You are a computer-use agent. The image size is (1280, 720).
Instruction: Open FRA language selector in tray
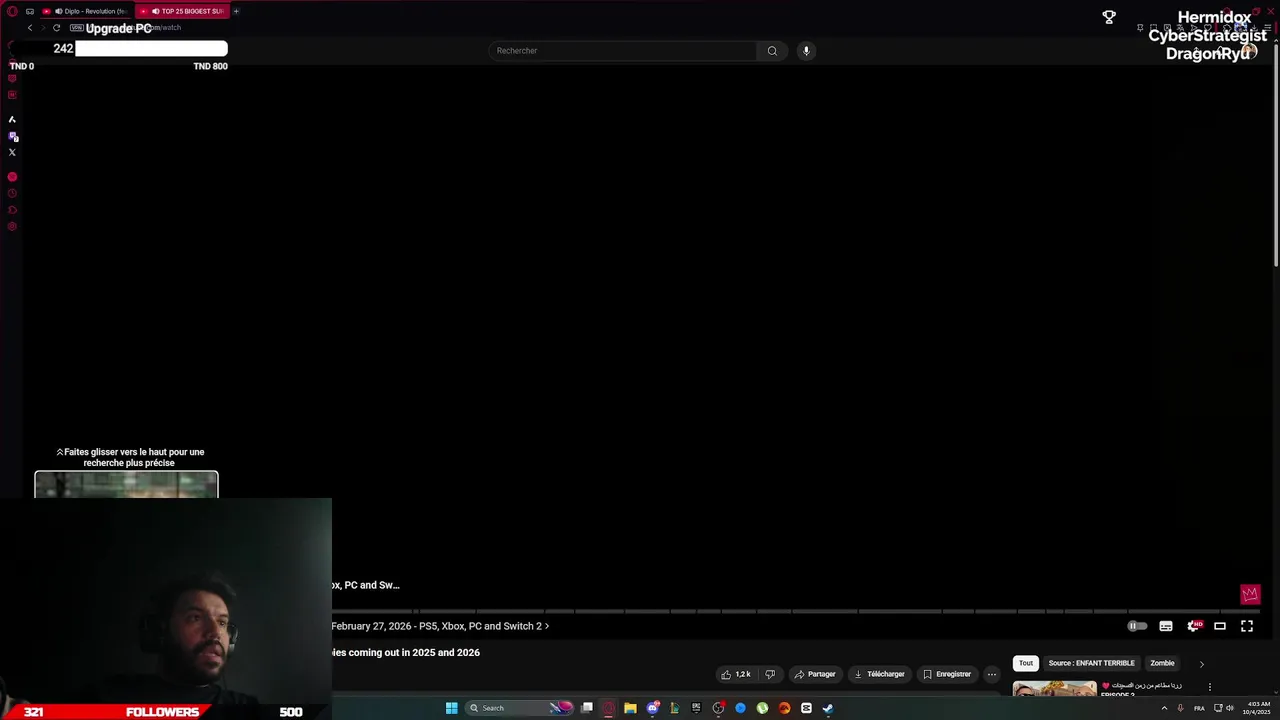click(1199, 708)
